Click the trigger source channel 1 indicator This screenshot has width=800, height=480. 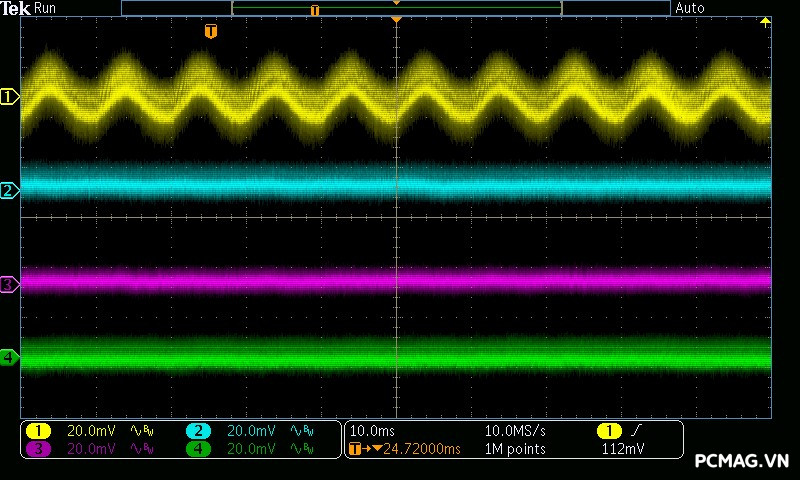point(608,431)
